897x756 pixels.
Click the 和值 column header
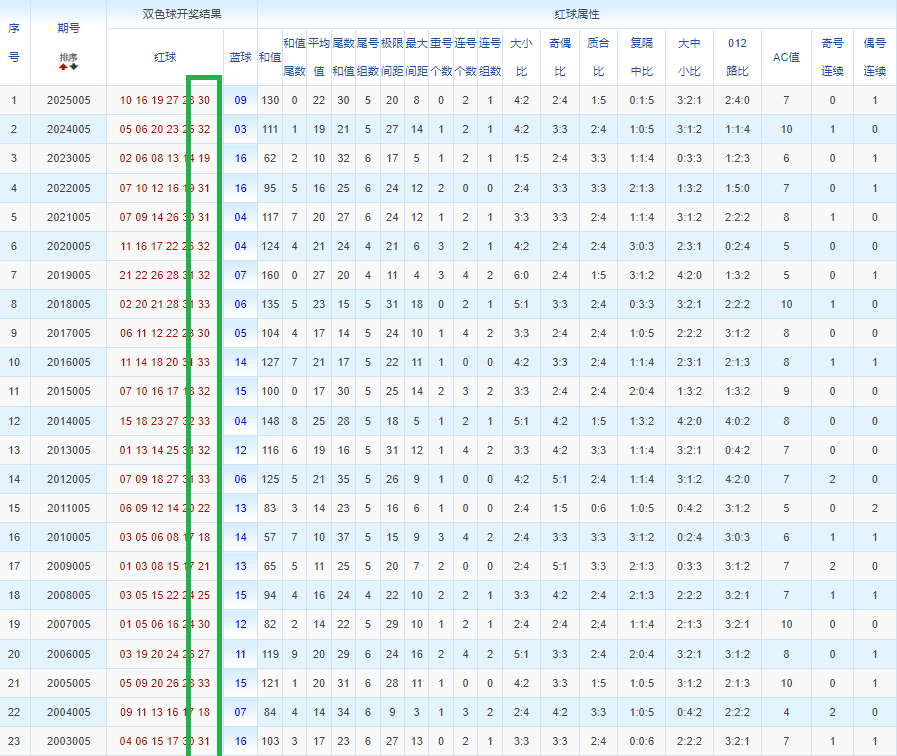click(x=269, y=57)
